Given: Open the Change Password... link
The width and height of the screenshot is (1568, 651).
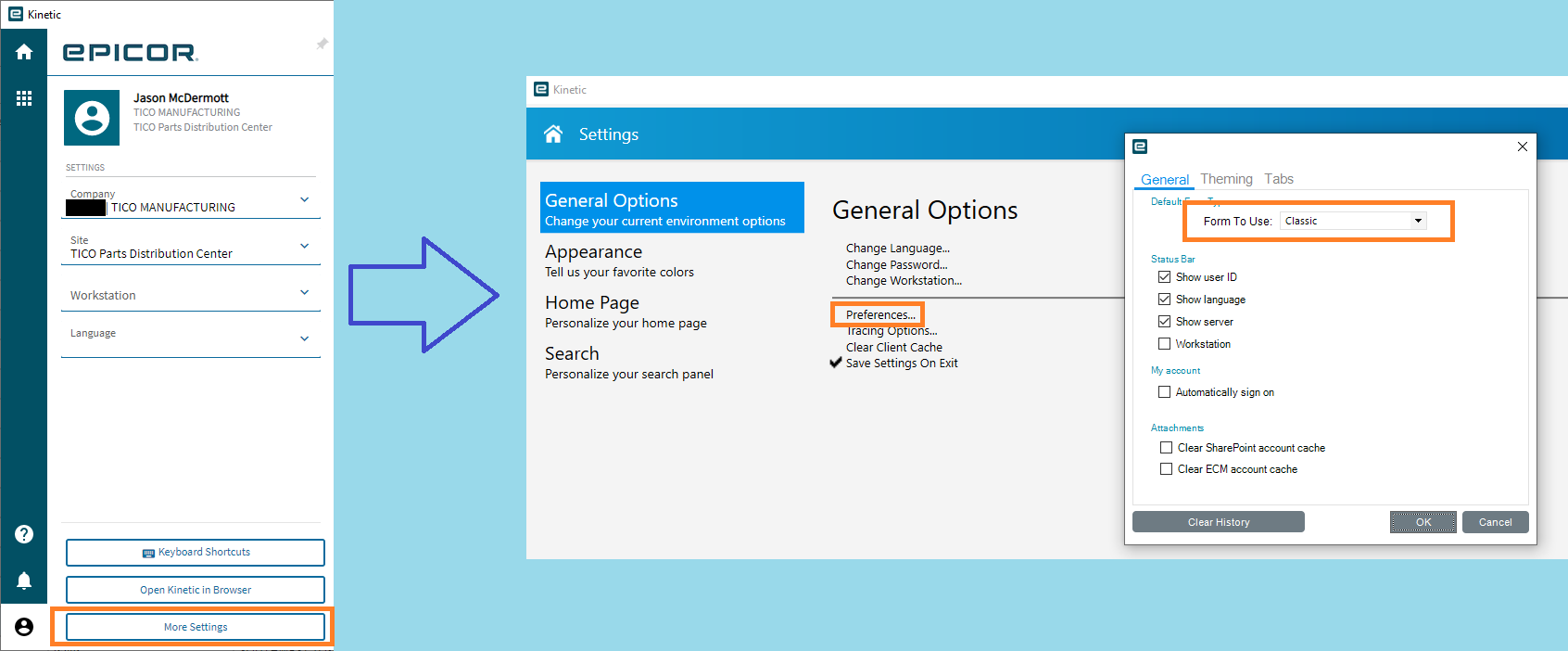Looking at the screenshot, I should (897, 265).
